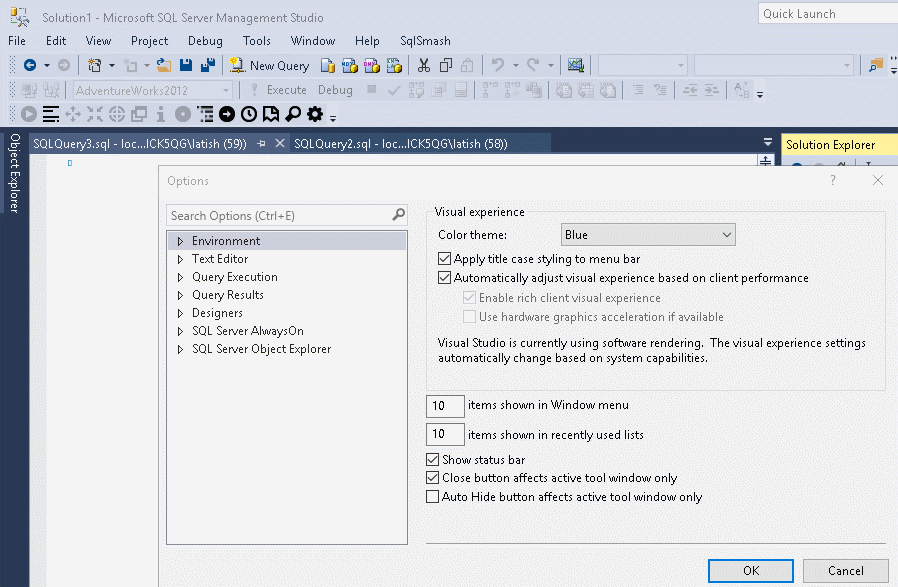Expand the Query Execution tree node
Image resolution: width=898 pixels, height=587 pixels.
180,277
